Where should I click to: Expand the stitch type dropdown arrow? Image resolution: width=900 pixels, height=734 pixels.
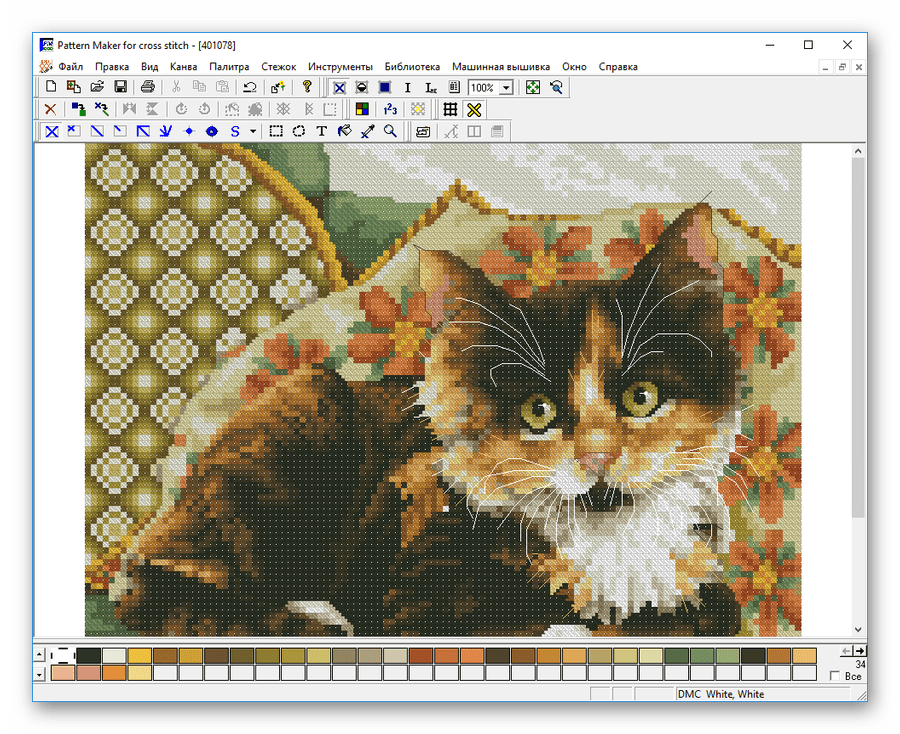coord(253,131)
